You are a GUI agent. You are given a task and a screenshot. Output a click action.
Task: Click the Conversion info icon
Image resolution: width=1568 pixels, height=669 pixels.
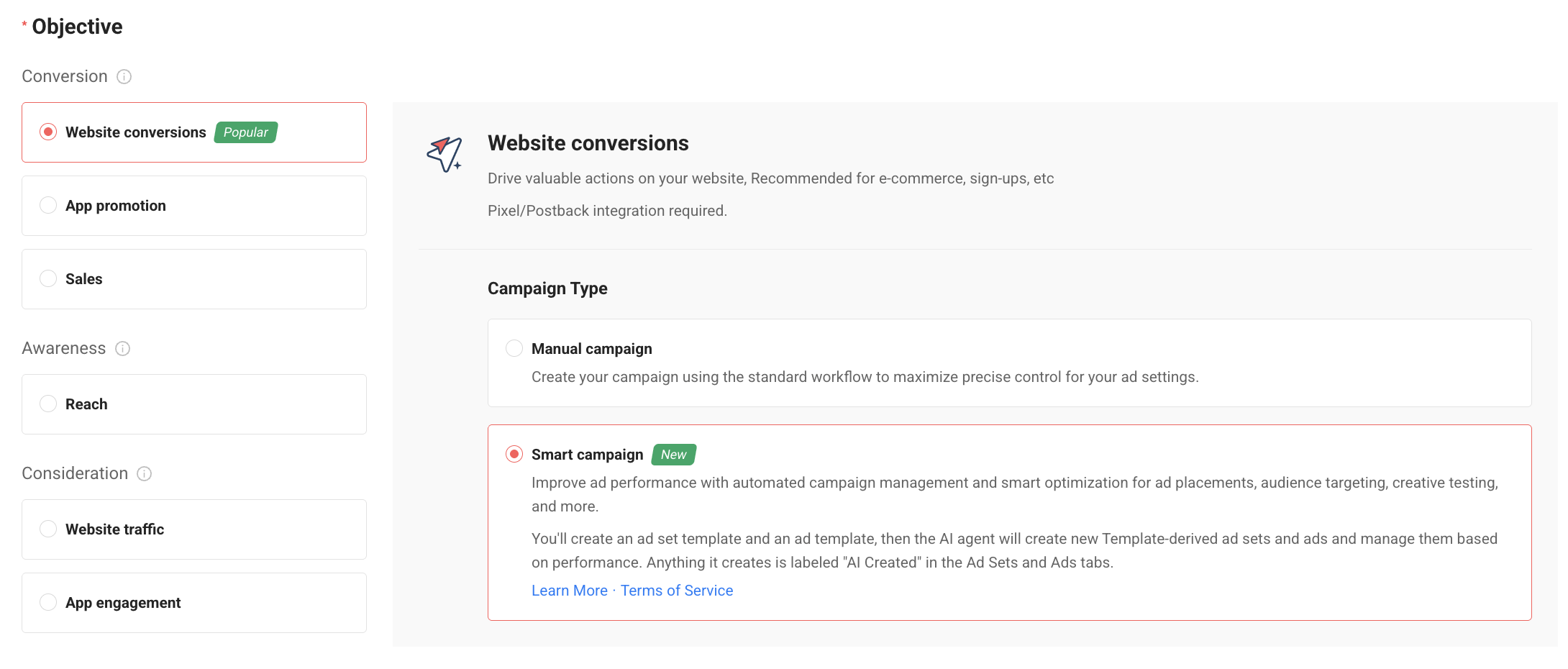(x=124, y=76)
